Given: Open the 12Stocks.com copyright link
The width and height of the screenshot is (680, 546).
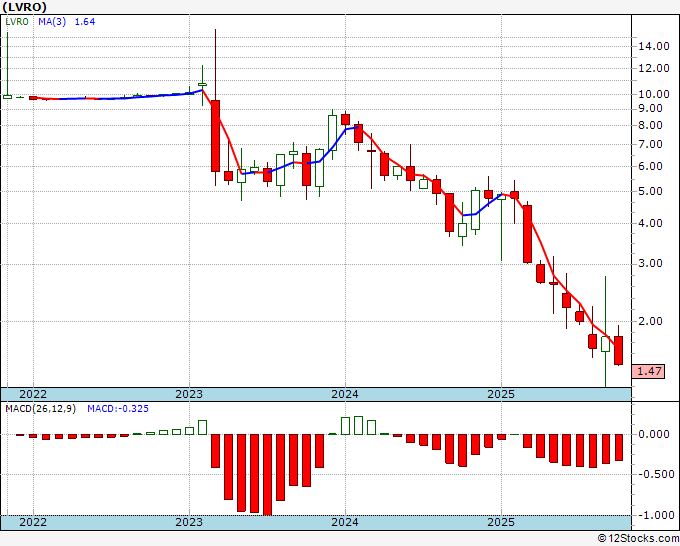Looking at the screenshot, I should click(638, 539).
